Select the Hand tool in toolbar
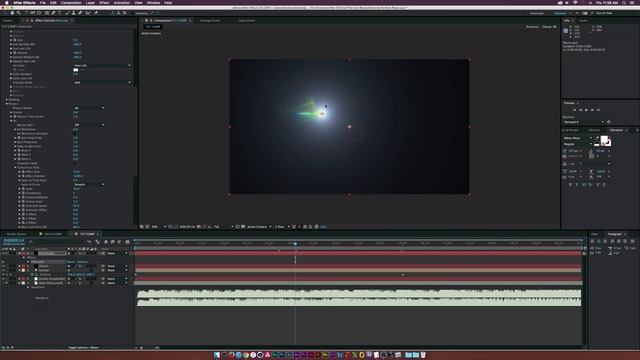The image size is (640, 360). [12, 13]
